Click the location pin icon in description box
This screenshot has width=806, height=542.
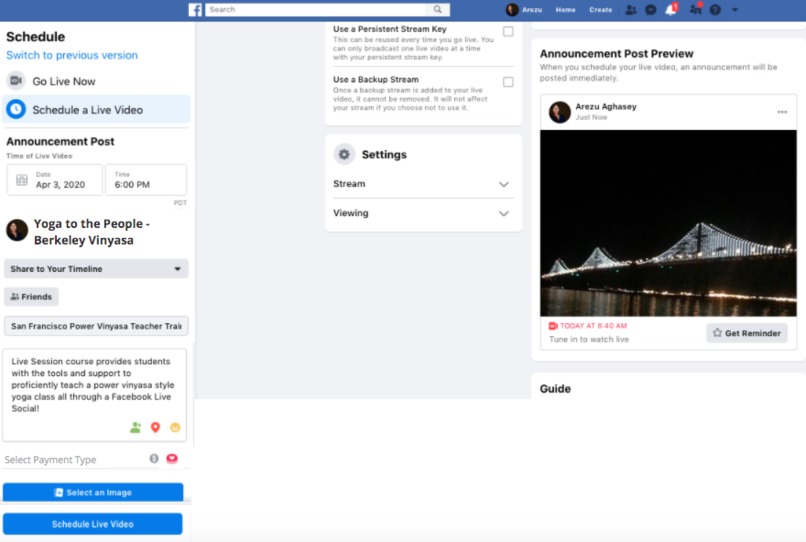point(155,427)
